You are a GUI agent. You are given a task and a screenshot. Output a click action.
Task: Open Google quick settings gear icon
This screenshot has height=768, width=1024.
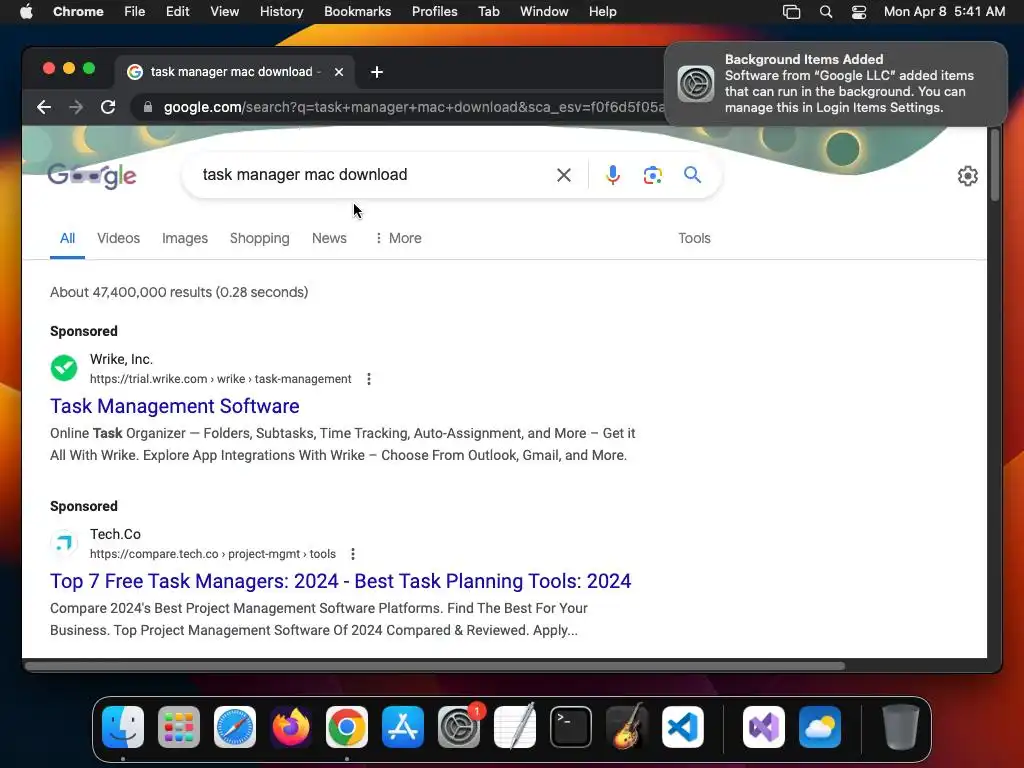967,176
